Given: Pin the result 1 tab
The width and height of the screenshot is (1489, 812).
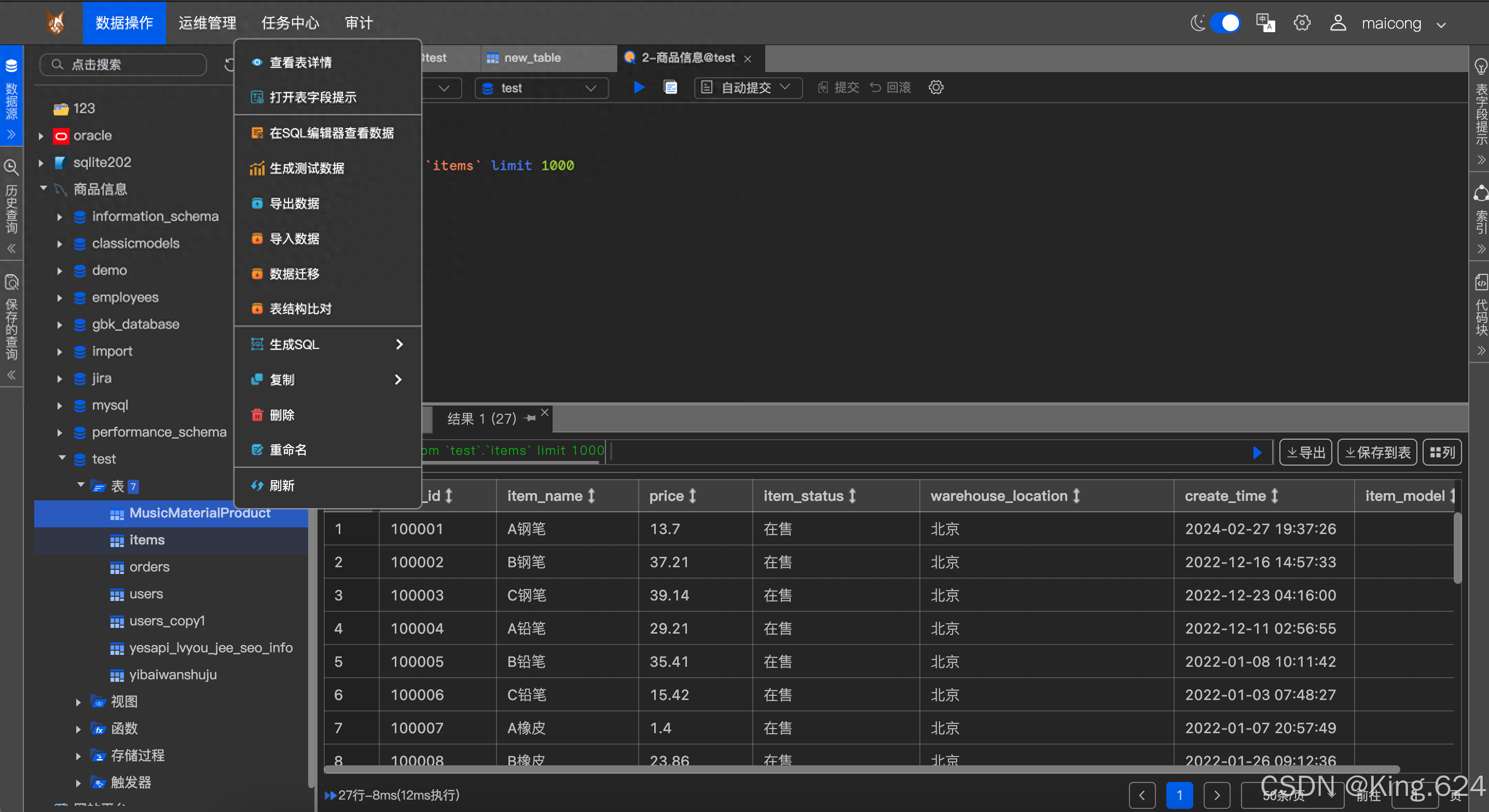Looking at the screenshot, I should click(530, 418).
